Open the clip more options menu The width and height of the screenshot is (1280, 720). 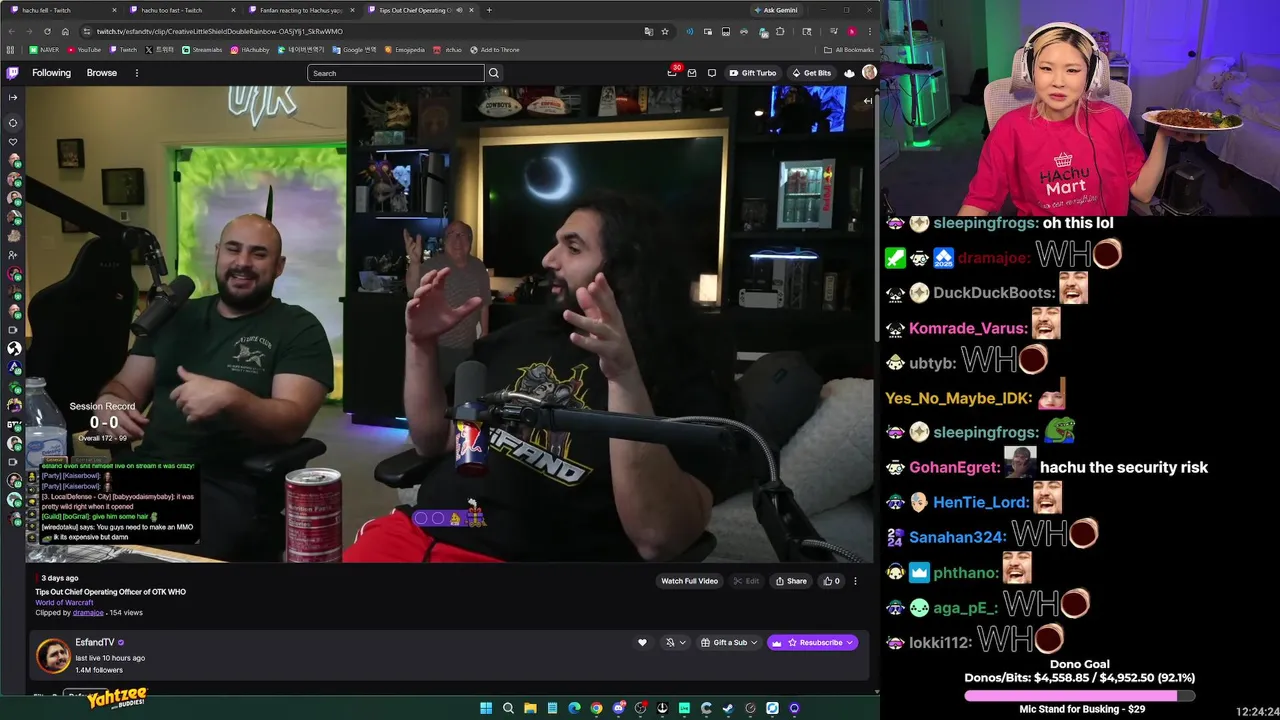coord(855,581)
